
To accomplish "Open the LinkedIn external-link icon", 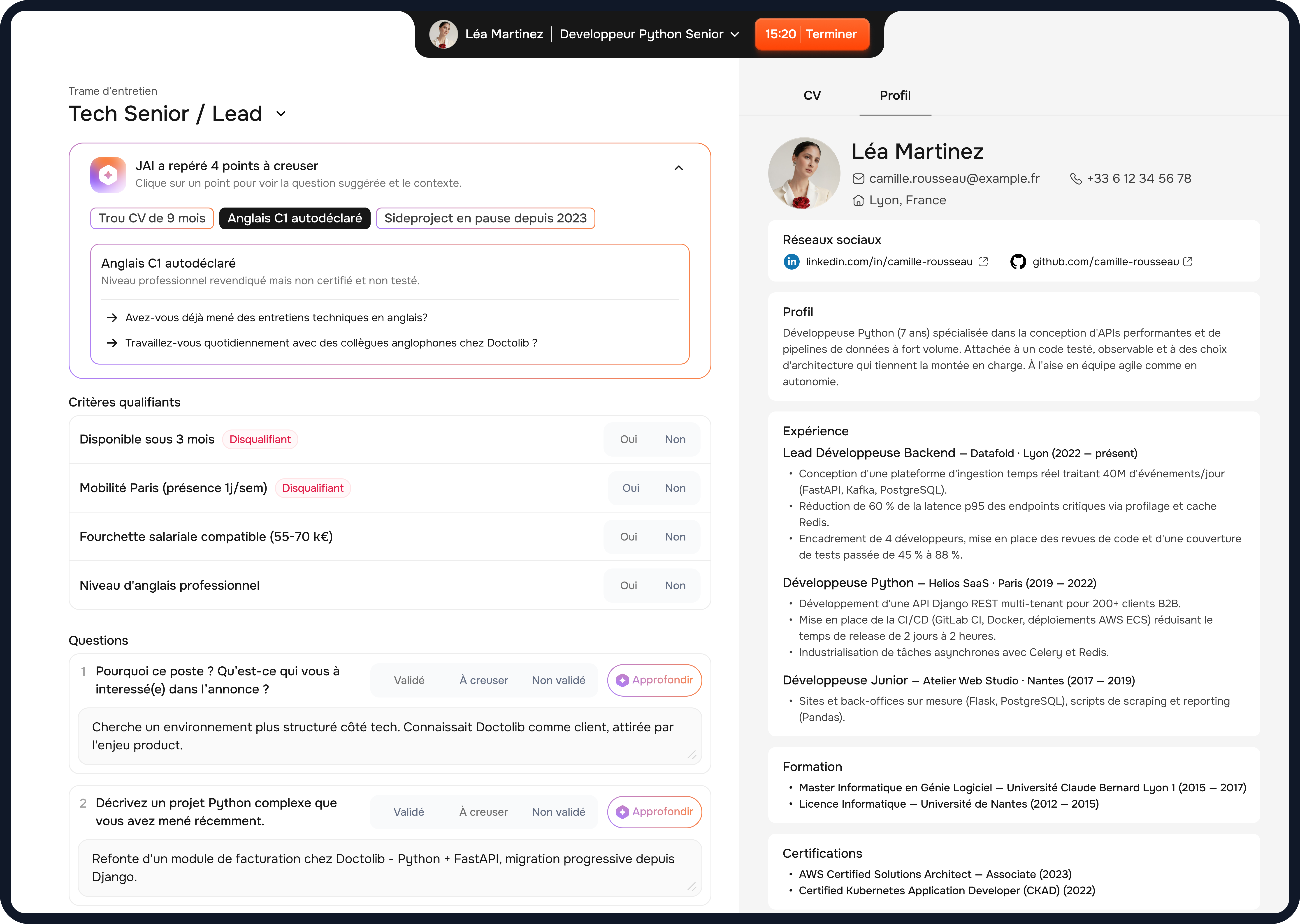I will (983, 262).
